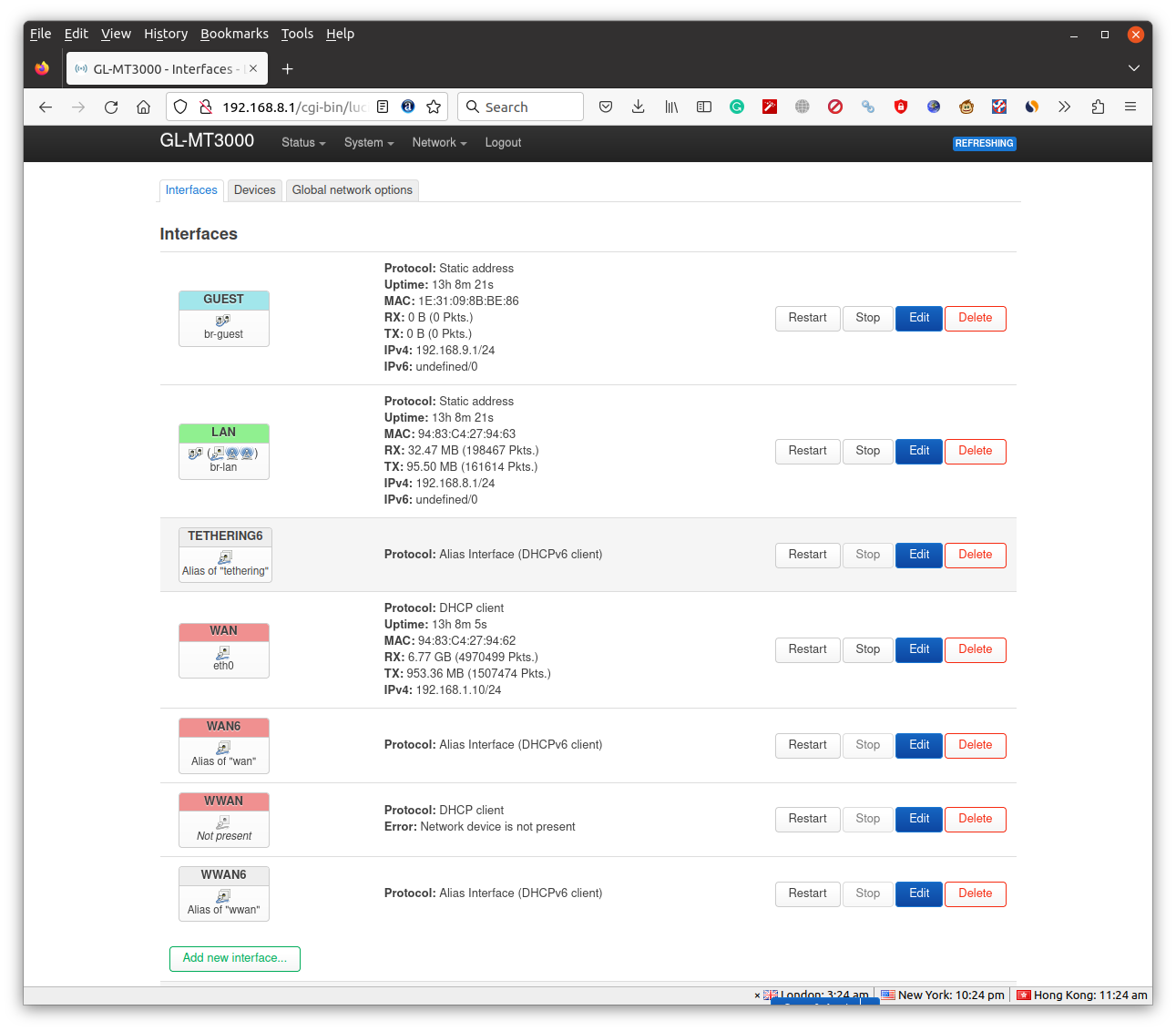Click the Hong Kong clock in status bar
The width and height of the screenshot is (1176, 1031).
[x=1081, y=995]
